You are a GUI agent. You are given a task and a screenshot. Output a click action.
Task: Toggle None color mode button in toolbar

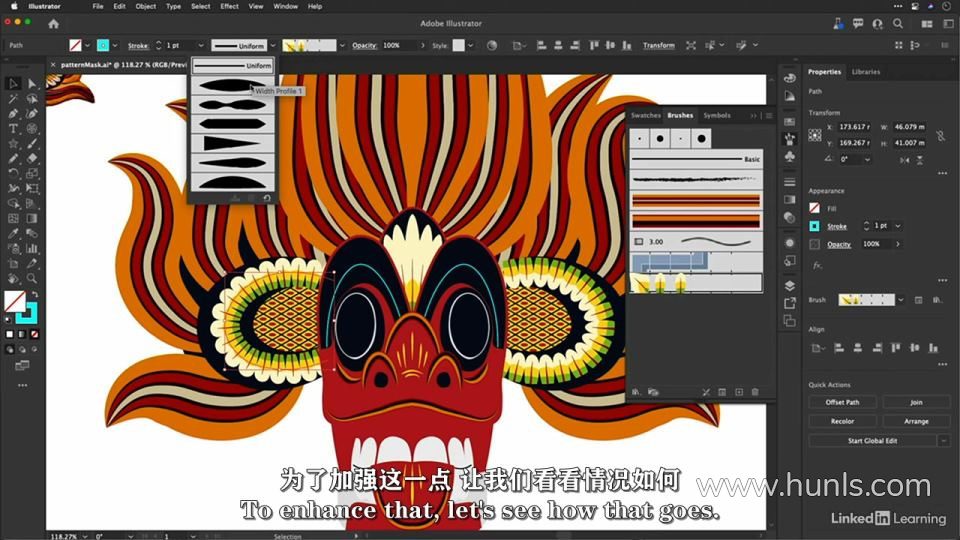(34, 334)
